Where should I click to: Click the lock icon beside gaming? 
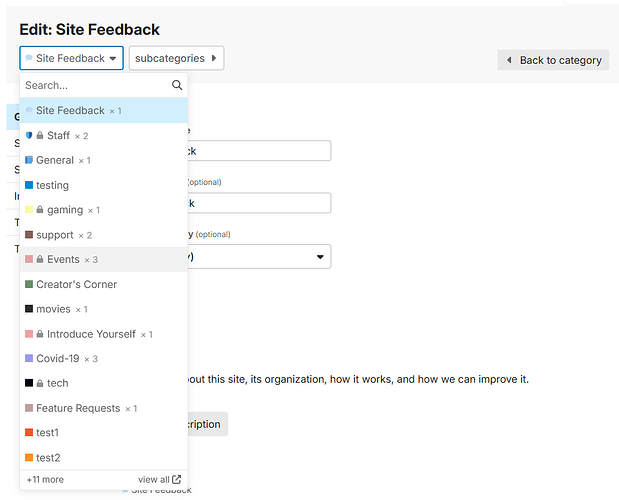pos(40,210)
